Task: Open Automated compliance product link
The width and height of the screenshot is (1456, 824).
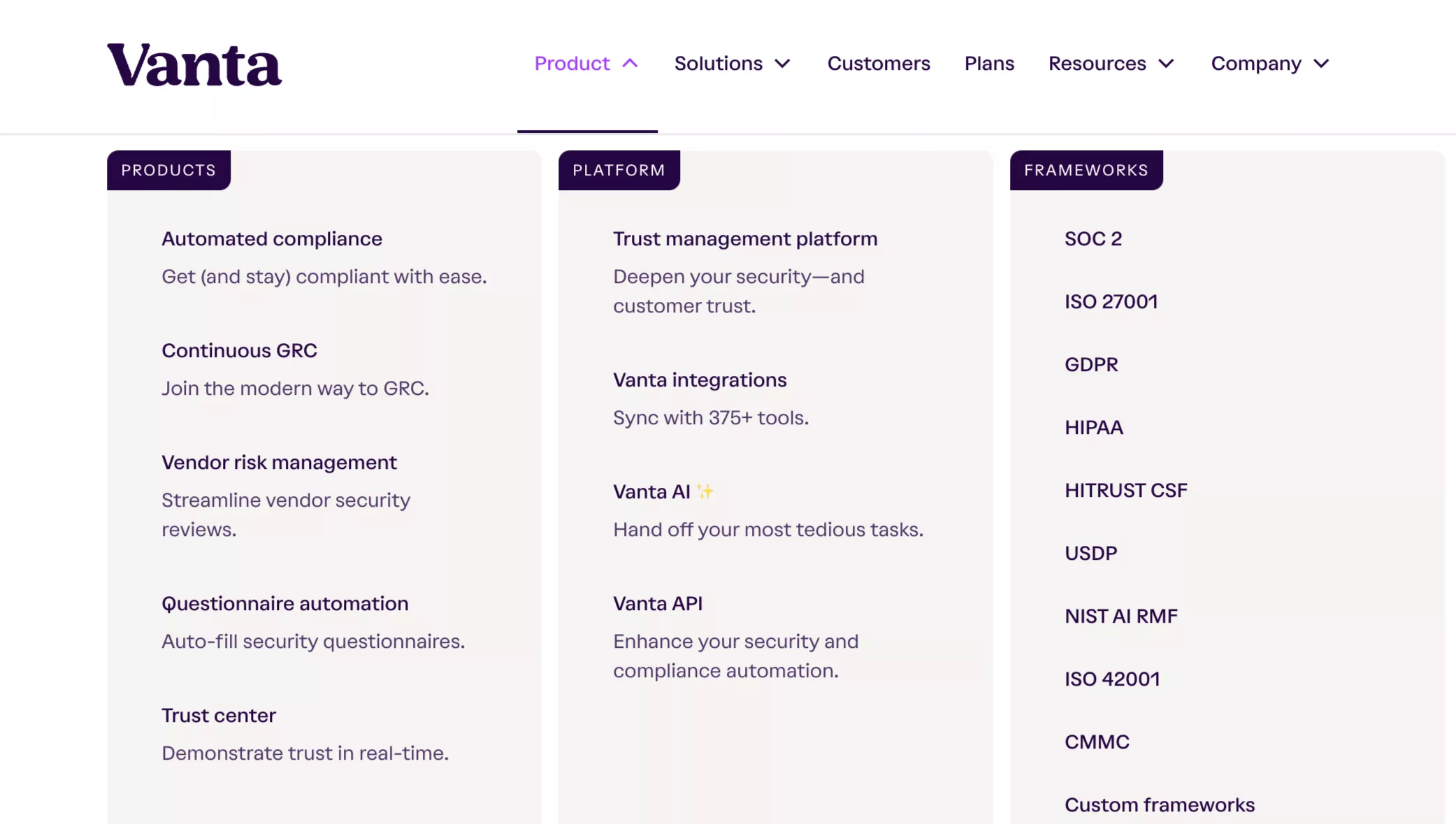Action: [x=272, y=239]
